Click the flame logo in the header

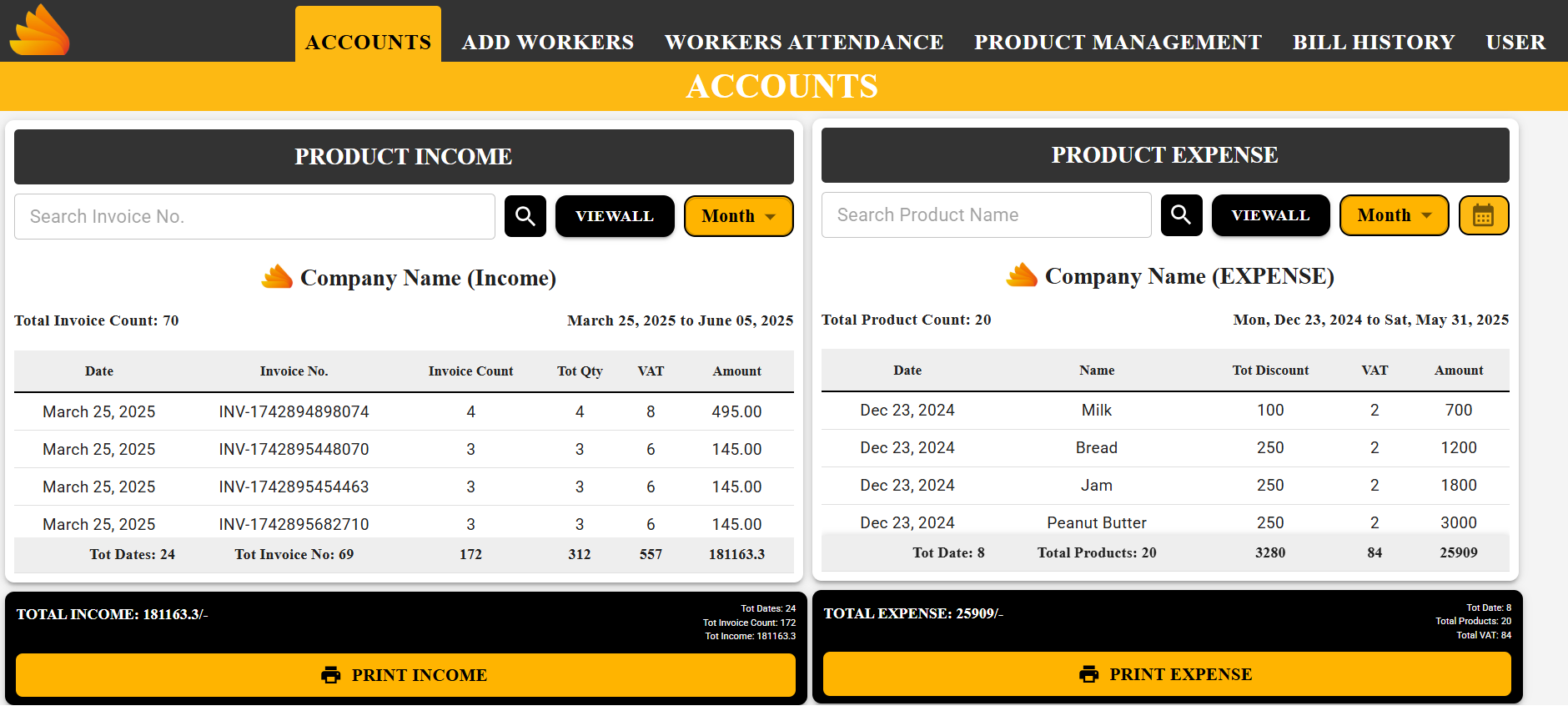[40, 30]
